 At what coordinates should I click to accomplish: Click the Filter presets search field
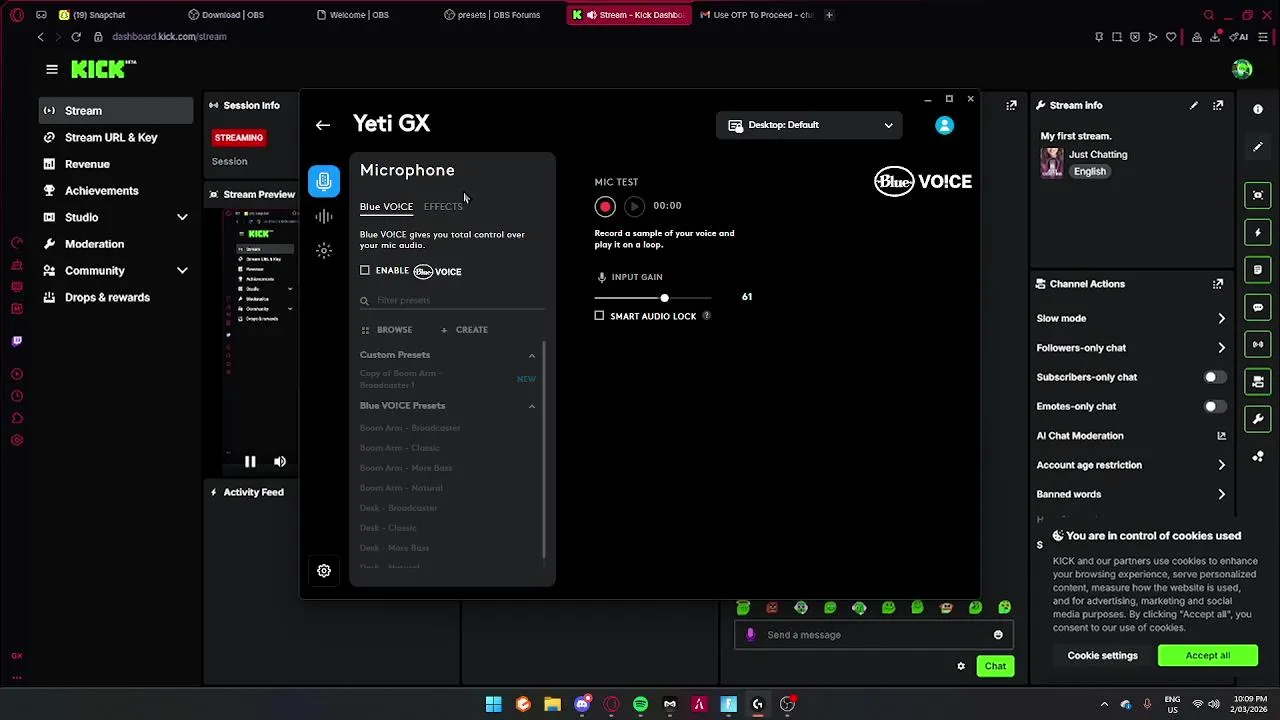pyautogui.click(x=452, y=300)
